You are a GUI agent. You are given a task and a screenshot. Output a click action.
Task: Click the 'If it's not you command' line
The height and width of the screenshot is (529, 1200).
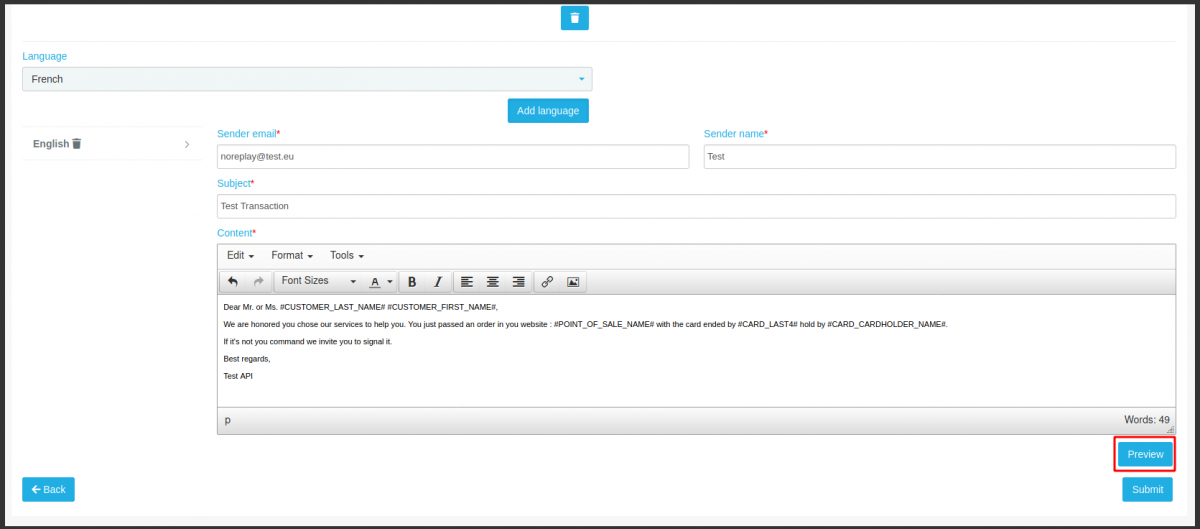pos(308,341)
